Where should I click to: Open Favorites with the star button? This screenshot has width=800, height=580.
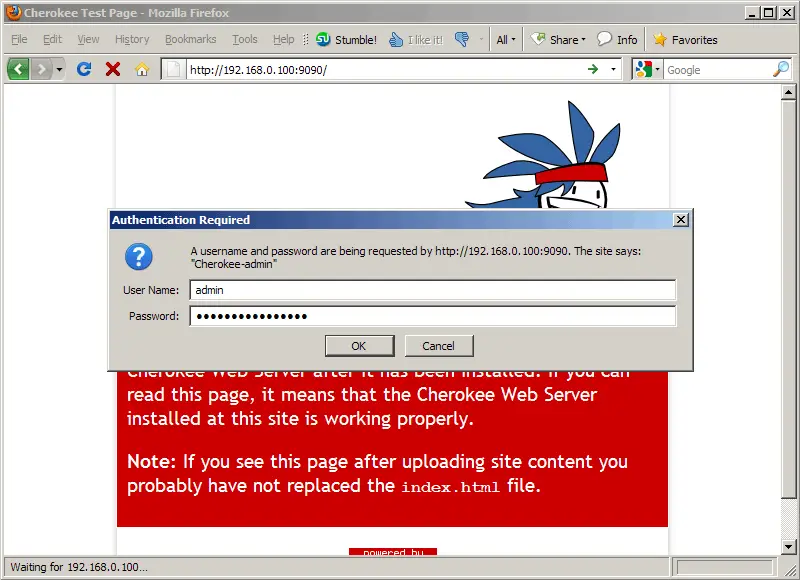(685, 39)
